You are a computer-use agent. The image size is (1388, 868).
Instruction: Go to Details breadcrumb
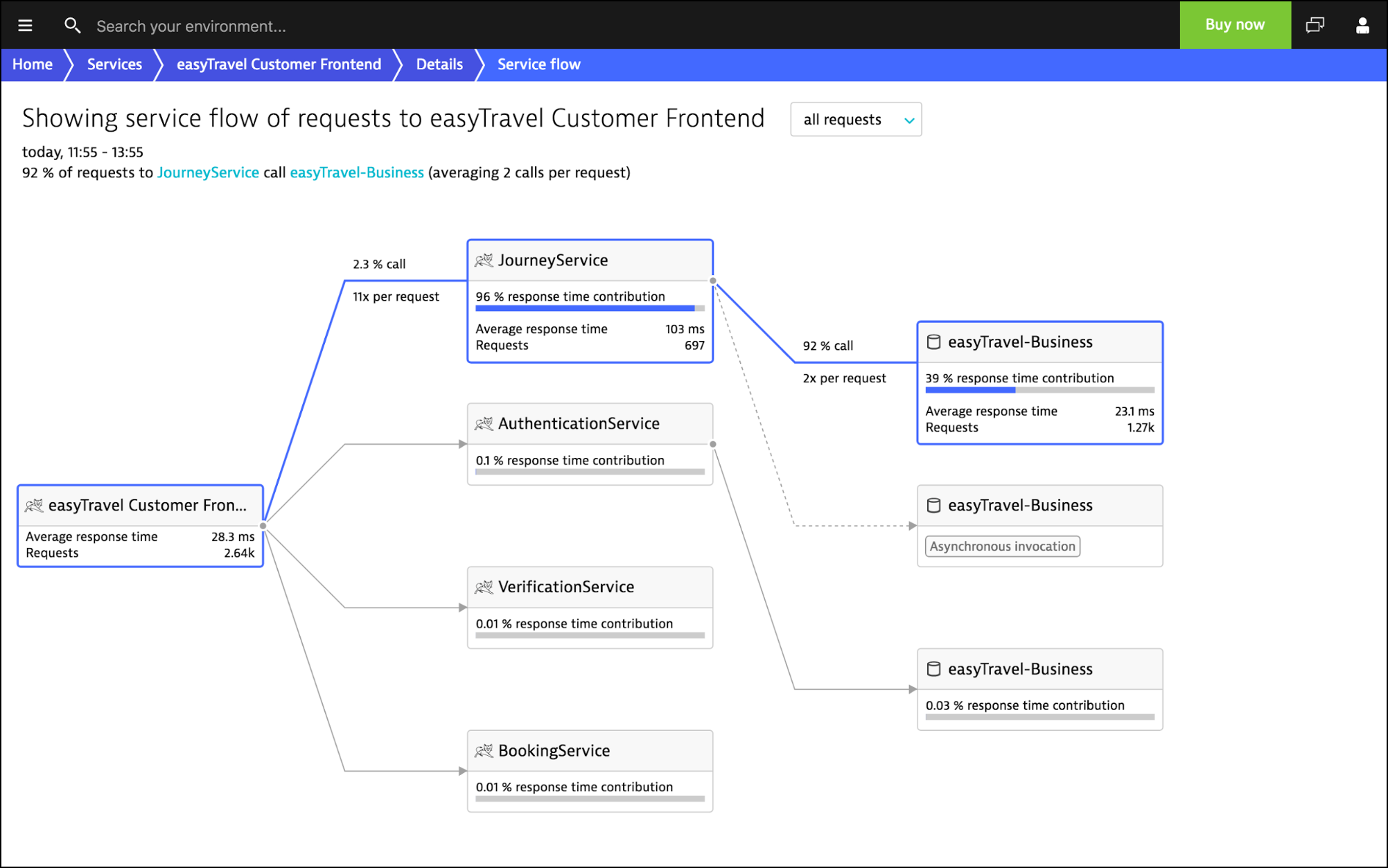point(439,64)
